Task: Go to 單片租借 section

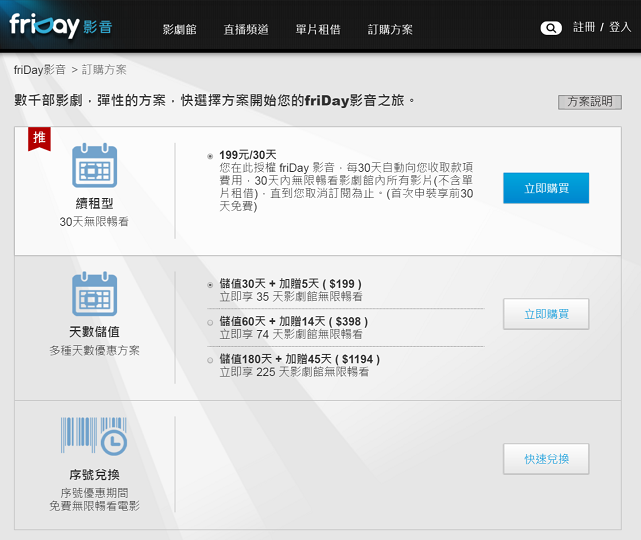Action: click(318, 29)
